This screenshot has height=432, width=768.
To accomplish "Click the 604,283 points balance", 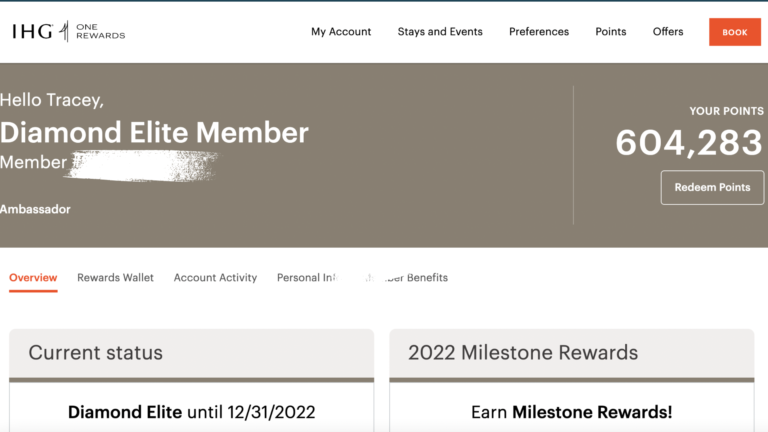I will pyautogui.click(x=689, y=143).
